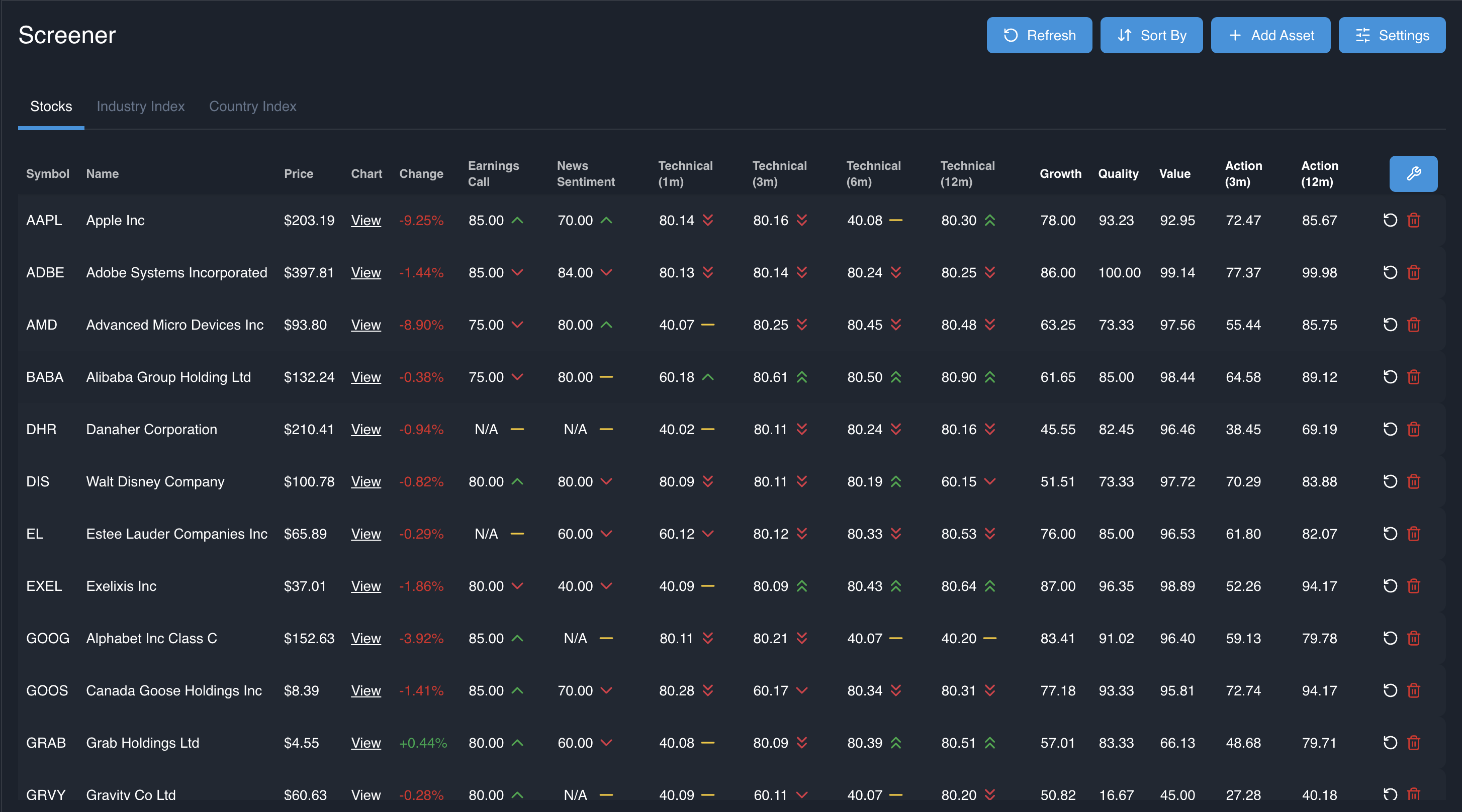
Task: Remove Alibaba Group via its trash icon
Action: [1414, 377]
